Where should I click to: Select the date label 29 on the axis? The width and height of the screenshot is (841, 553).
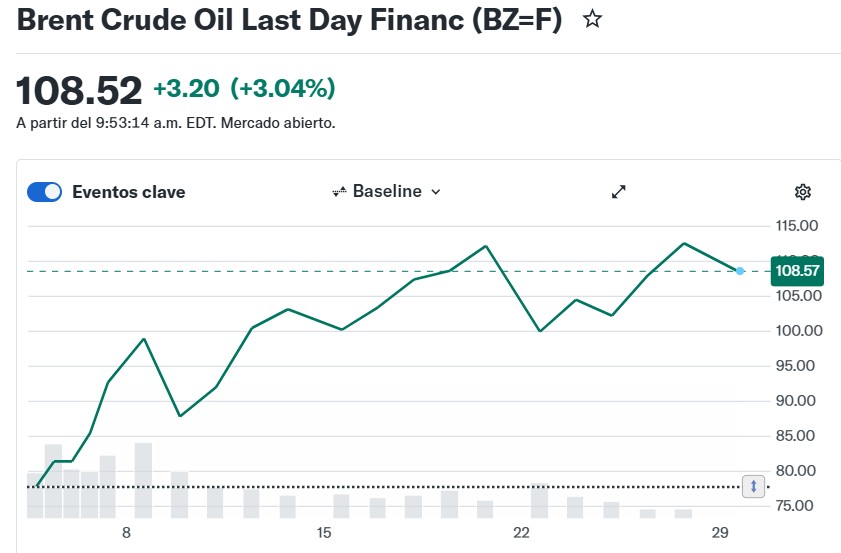717,532
